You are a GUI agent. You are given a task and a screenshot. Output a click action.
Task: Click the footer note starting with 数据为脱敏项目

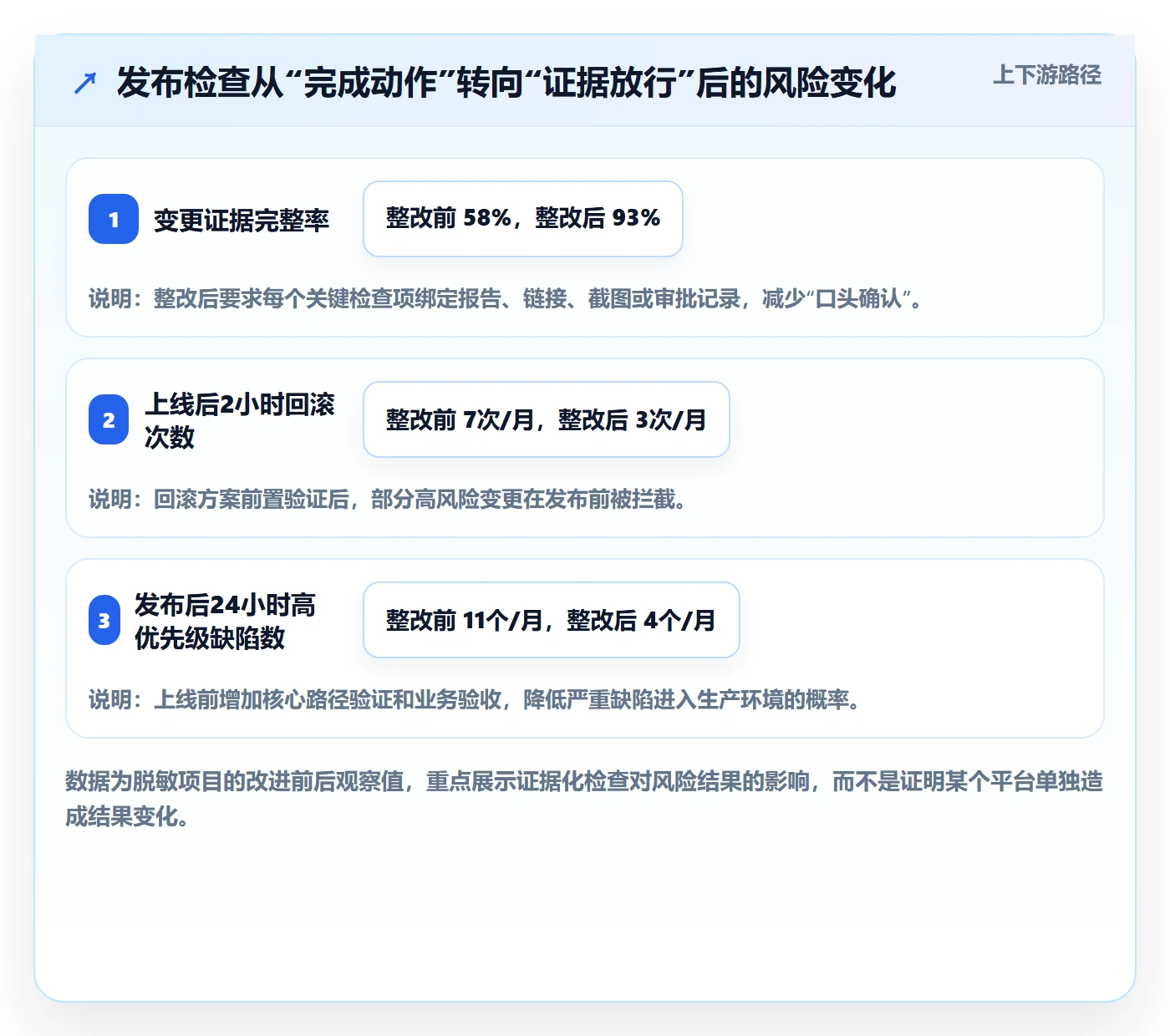tap(584, 799)
